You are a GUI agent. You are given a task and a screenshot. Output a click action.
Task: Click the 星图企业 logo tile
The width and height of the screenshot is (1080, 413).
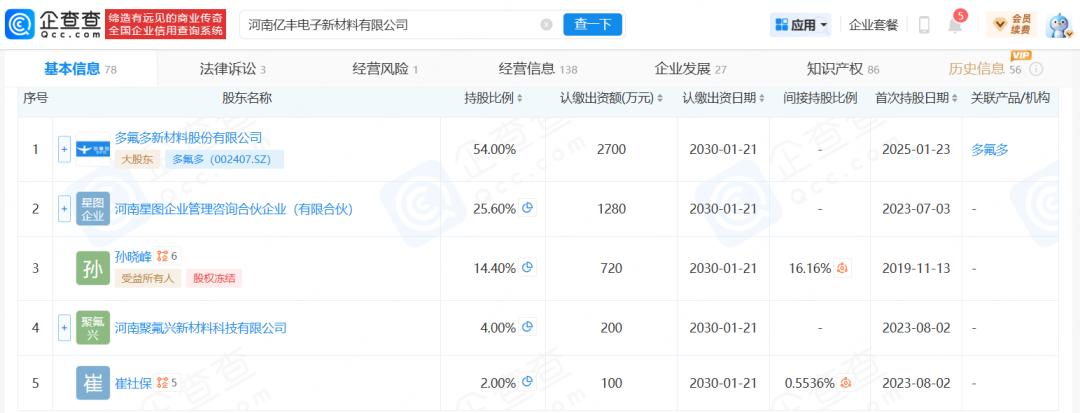(x=93, y=209)
